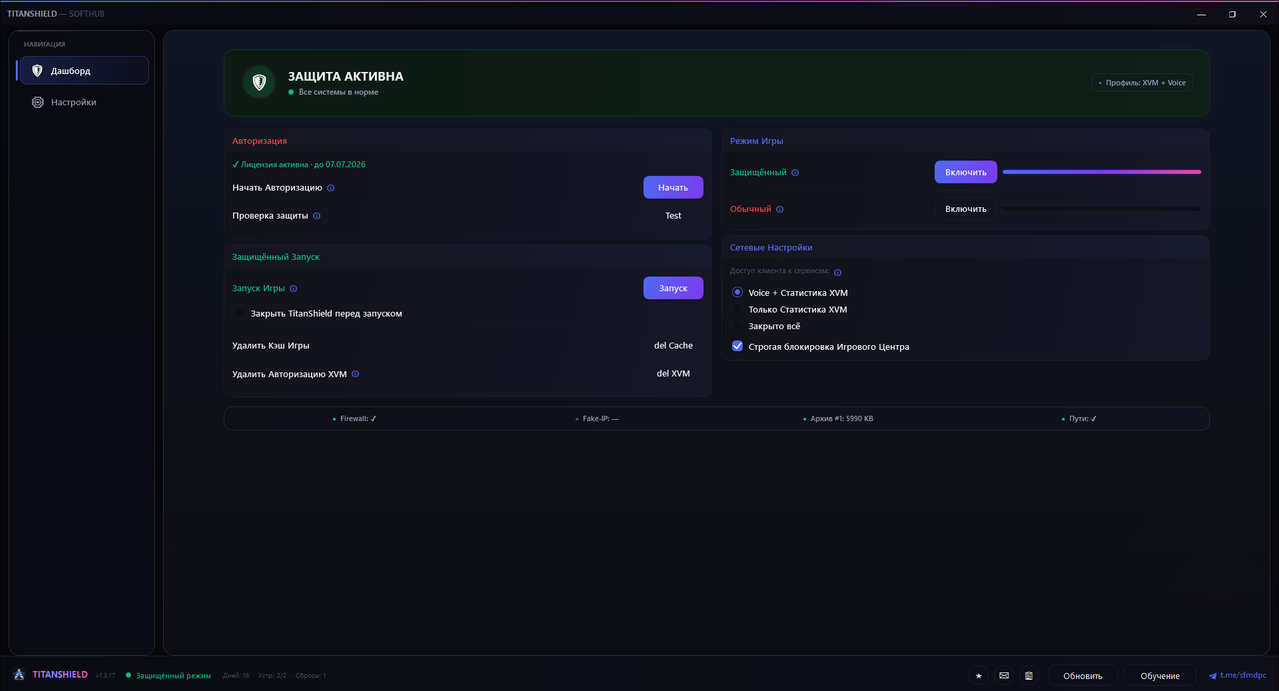The width and height of the screenshot is (1279, 691).
Task: Click info icon beside Проверка защиты
Action: (x=317, y=216)
